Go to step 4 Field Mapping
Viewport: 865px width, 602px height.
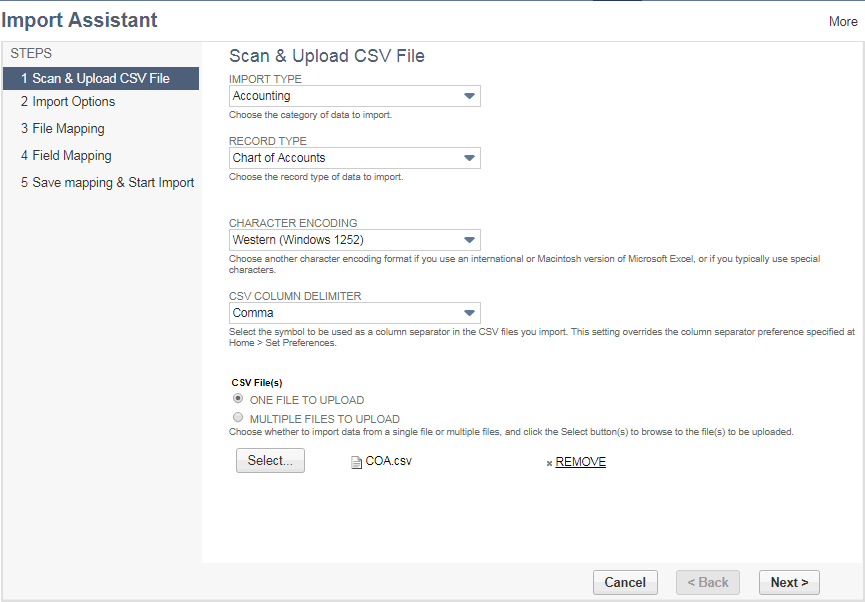pos(65,155)
